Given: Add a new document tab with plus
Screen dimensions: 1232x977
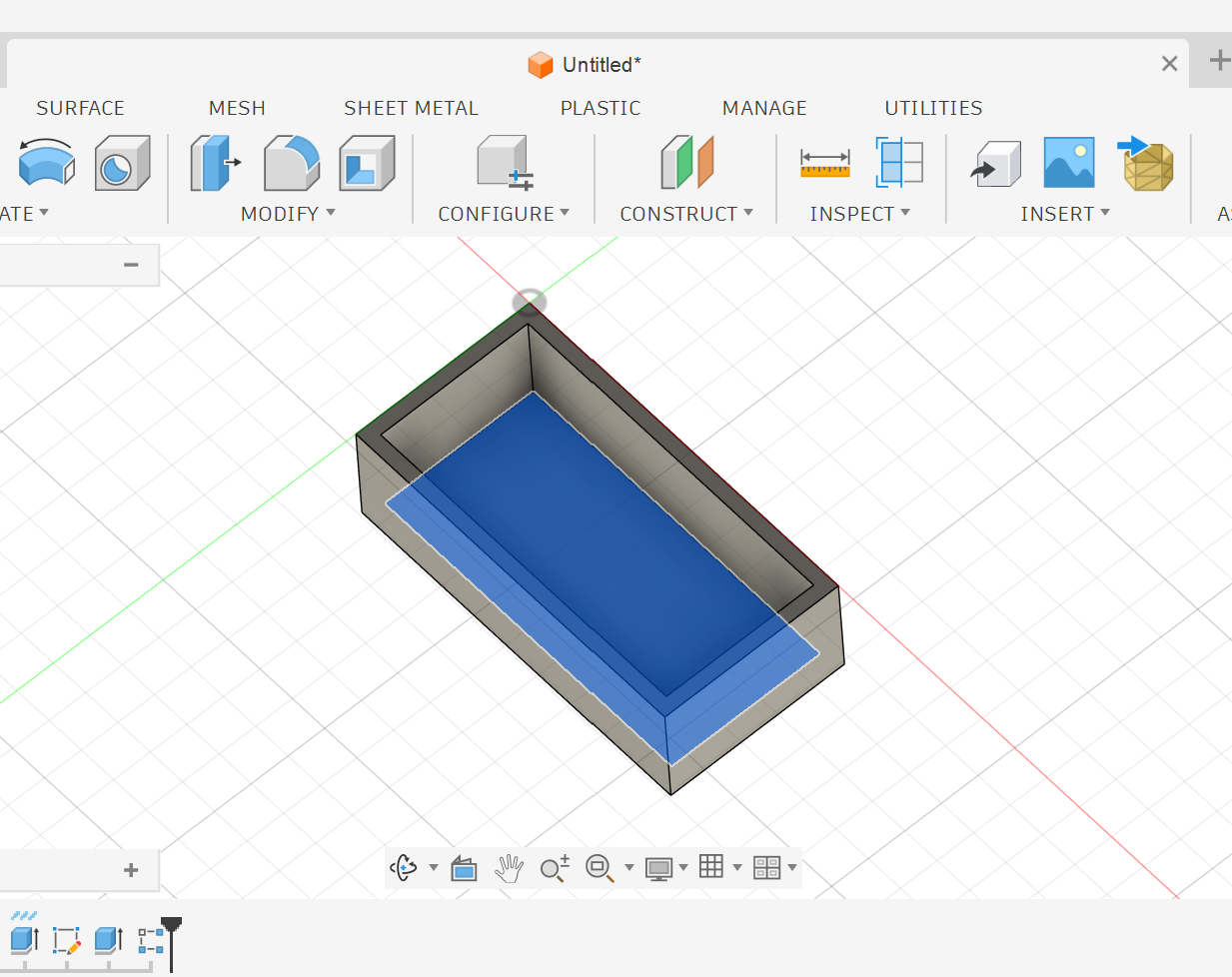Looking at the screenshot, I should pyautogui.click(x=1219, y=60).
